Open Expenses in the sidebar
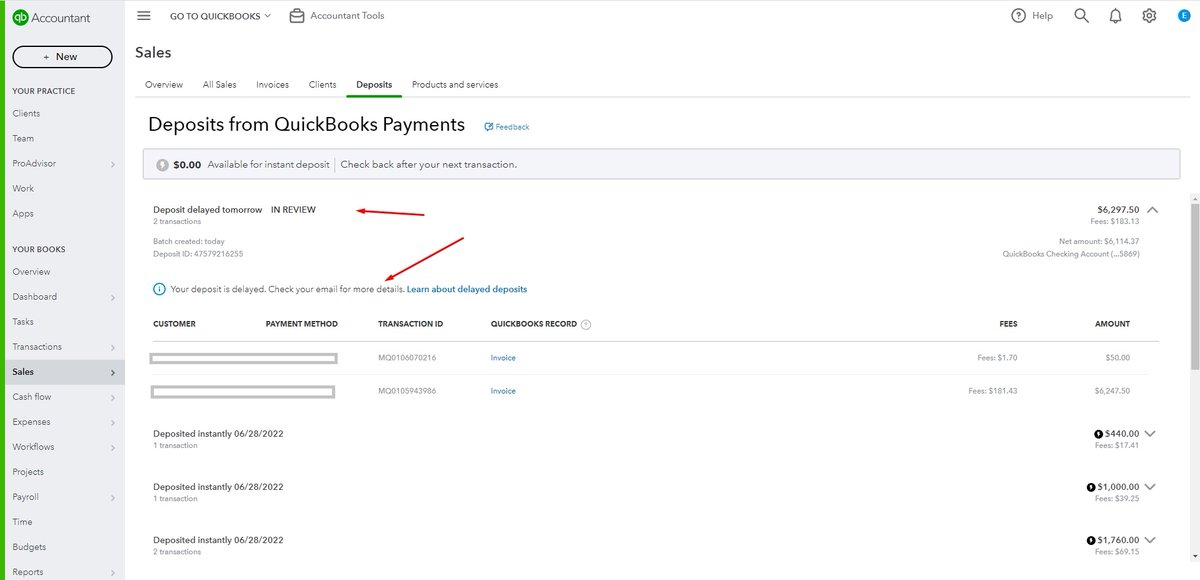Image resolution: width=1200 pixels, height=580 pixels. (x=33, y=422)
